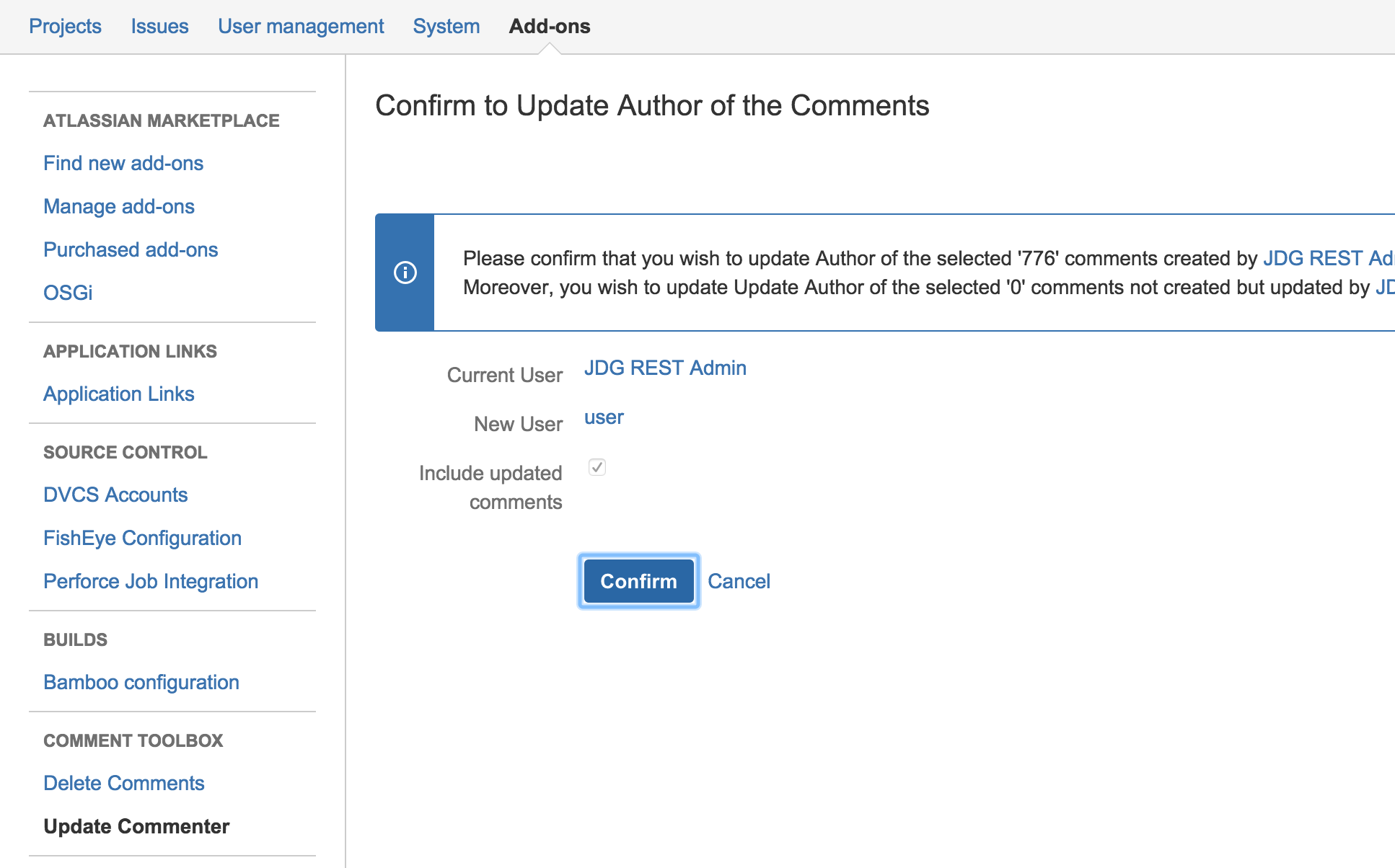Screen dimensions: 1395x868
Task: Open JDG REST Admin link in info message
Action: pos(1329,258)
